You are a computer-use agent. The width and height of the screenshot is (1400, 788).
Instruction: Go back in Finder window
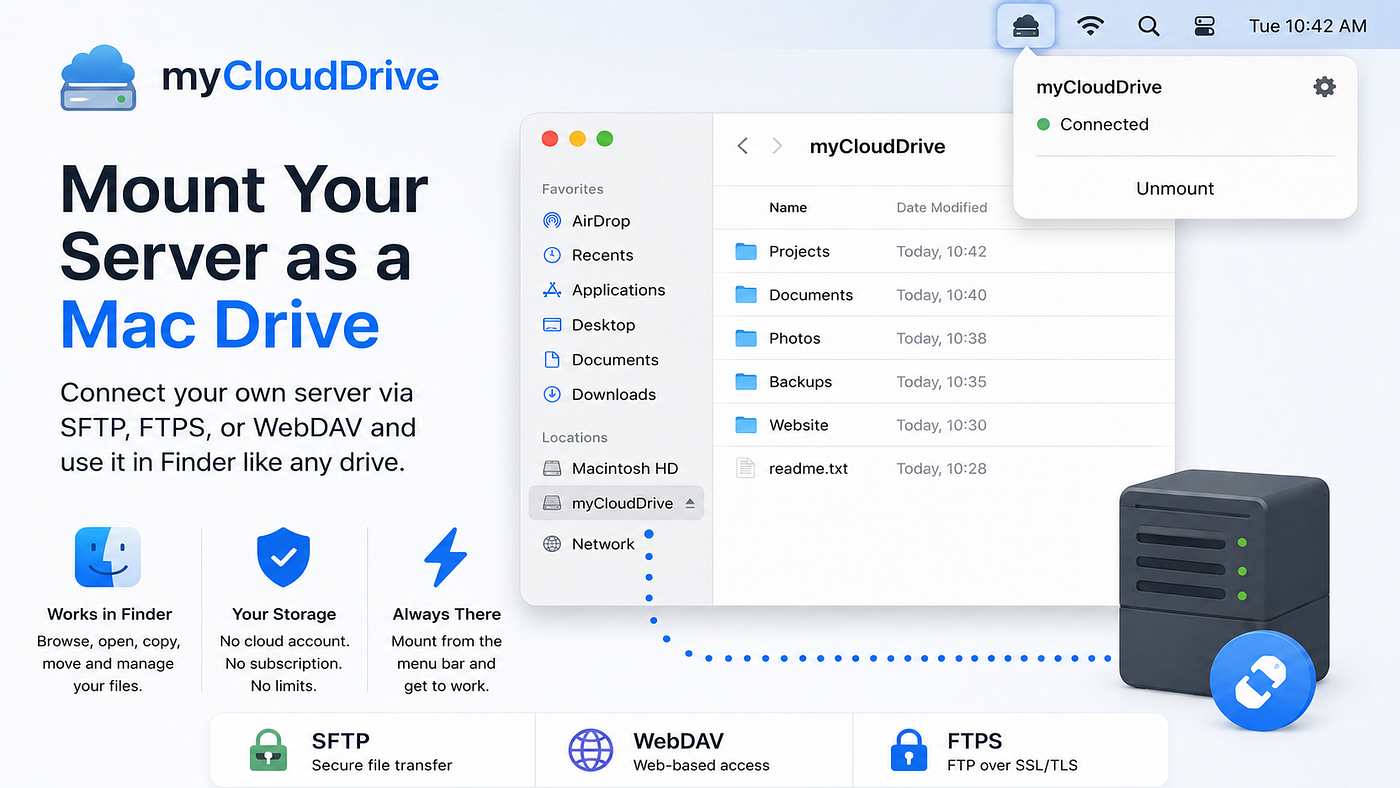(x=742, y=146)
